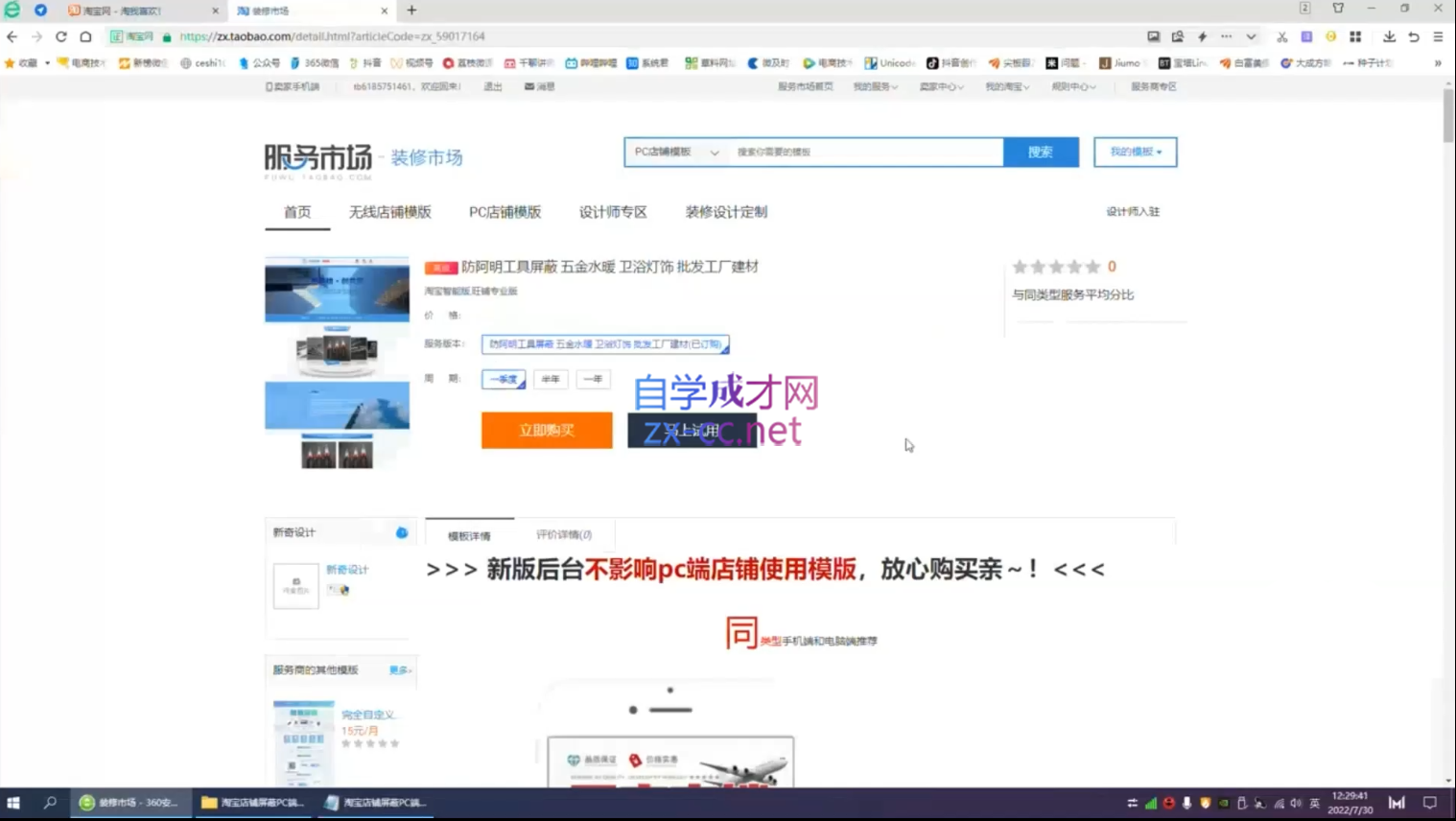The image size is (1456, 821).
Task: Open the extensions grid icon
Action: tap(1355, 36)
